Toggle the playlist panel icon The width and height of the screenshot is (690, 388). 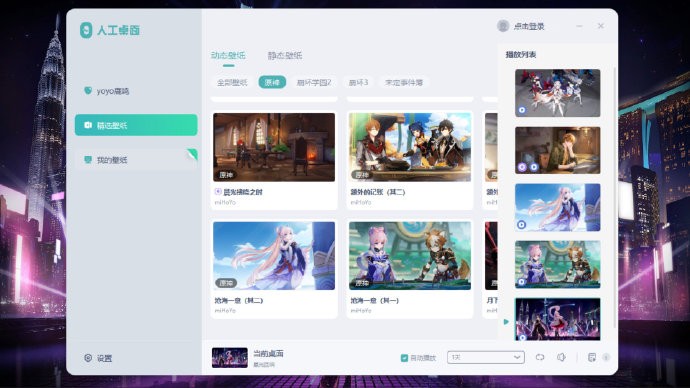tap(592, 357)
